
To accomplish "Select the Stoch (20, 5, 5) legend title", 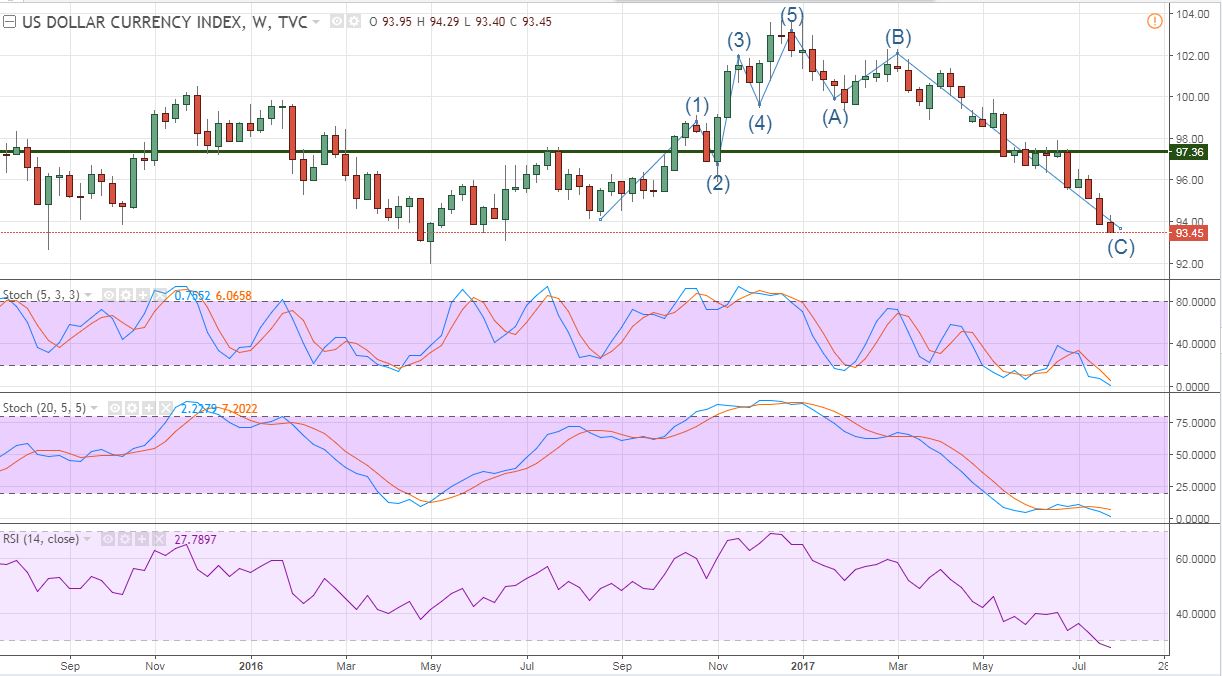I will (46, 408).
